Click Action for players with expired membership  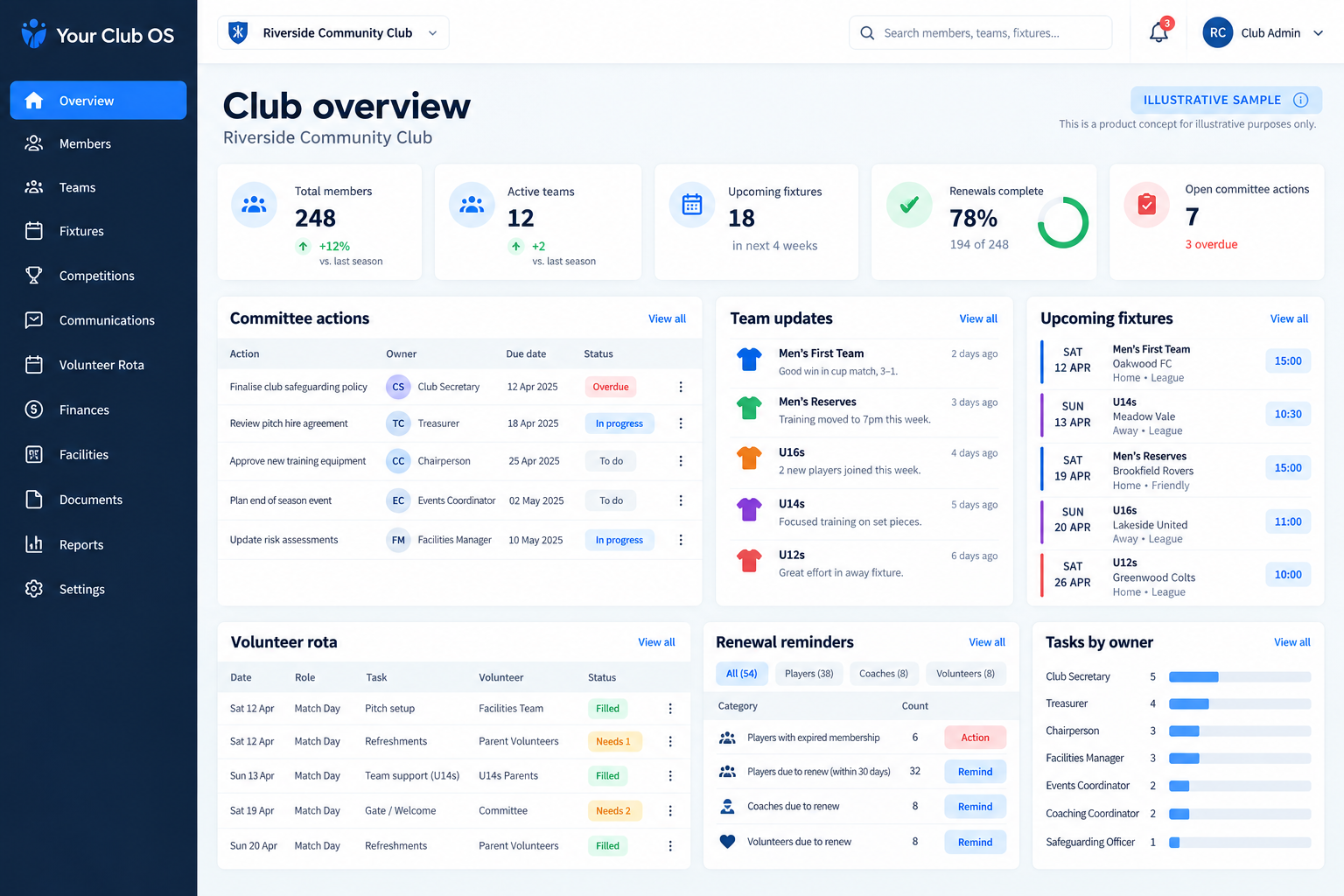975,738
